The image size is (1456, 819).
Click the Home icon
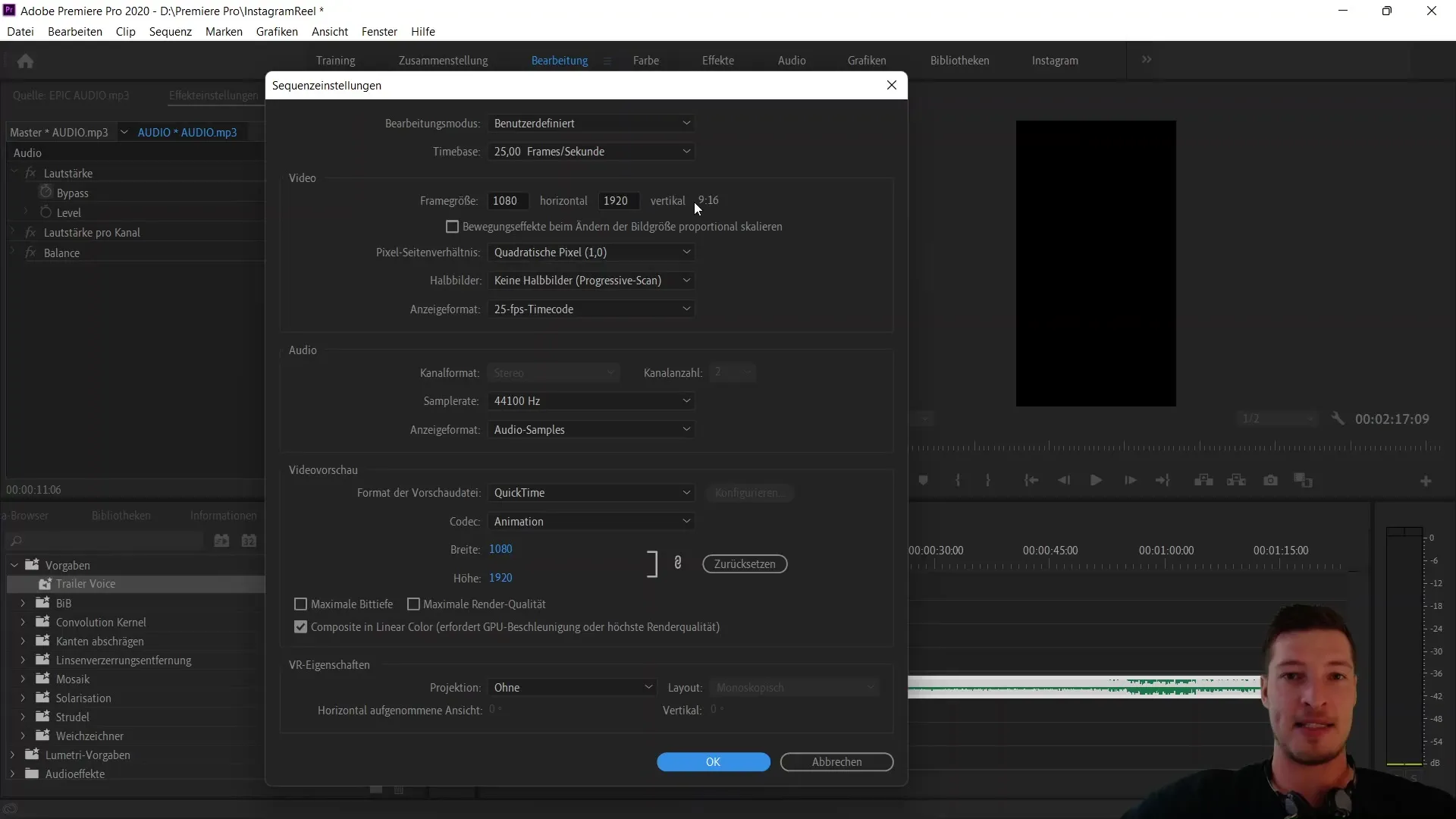click(25, 61)
